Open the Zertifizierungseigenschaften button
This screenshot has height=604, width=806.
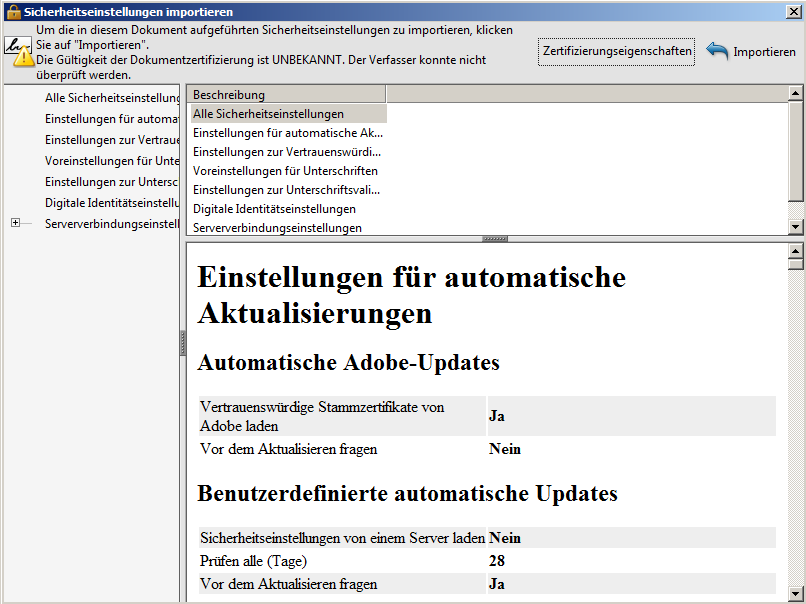click(616, 51)
